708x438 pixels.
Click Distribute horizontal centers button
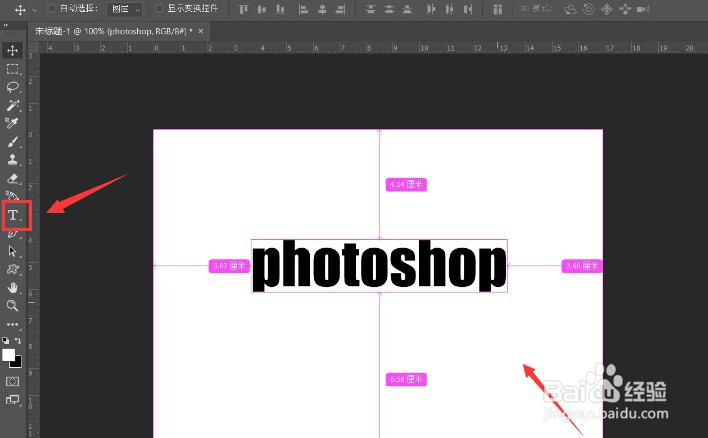[449, 9]
